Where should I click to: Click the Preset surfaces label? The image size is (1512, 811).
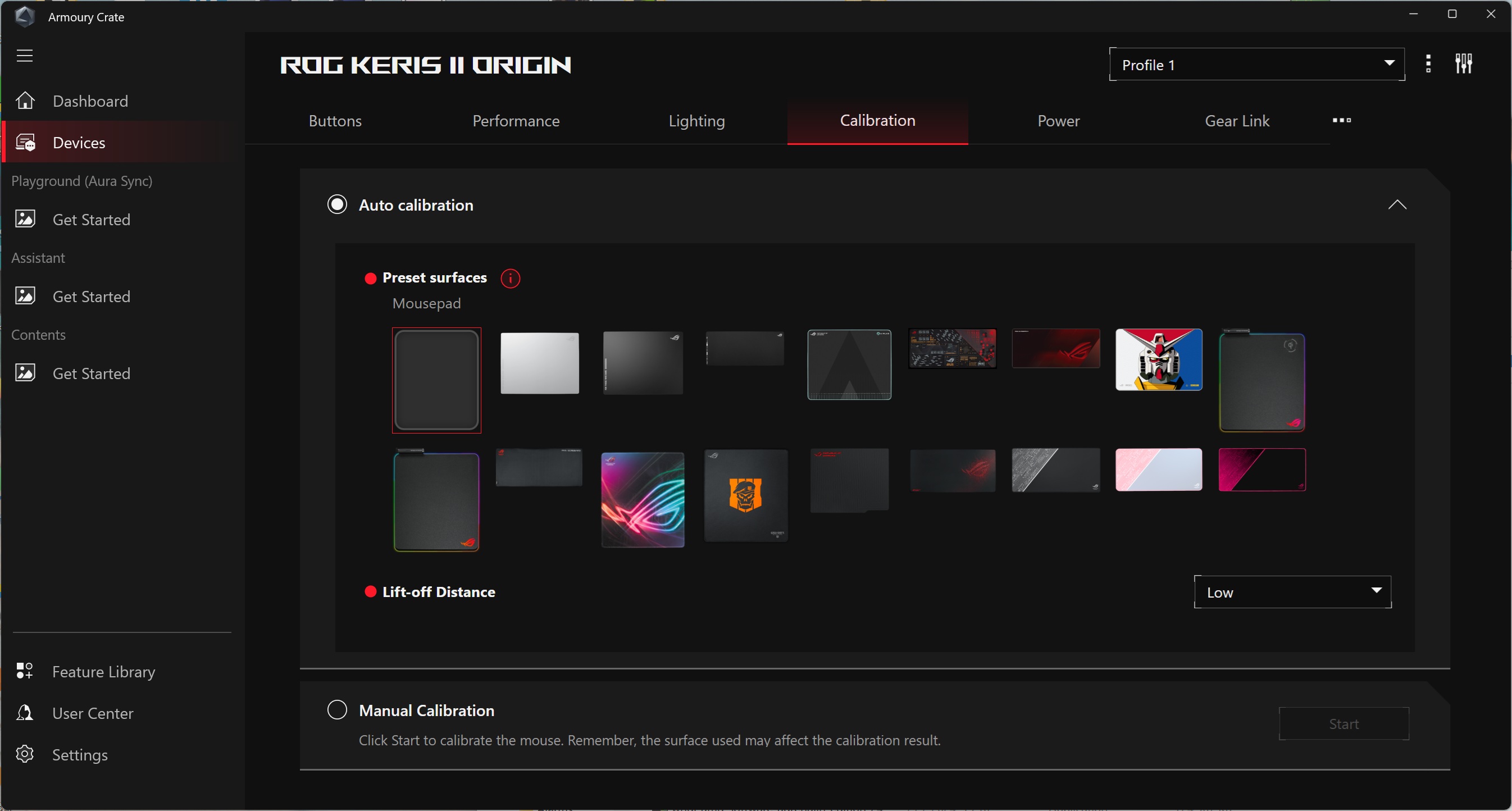(434, 277)
